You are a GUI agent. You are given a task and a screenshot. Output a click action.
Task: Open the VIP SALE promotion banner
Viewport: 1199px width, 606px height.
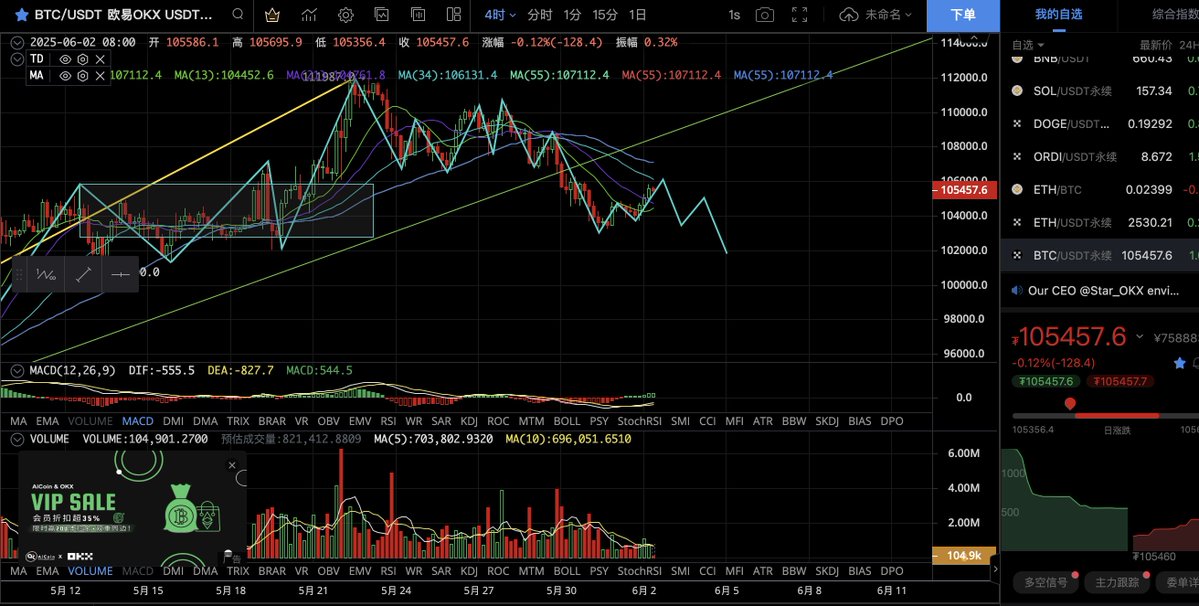click(132, 507)
